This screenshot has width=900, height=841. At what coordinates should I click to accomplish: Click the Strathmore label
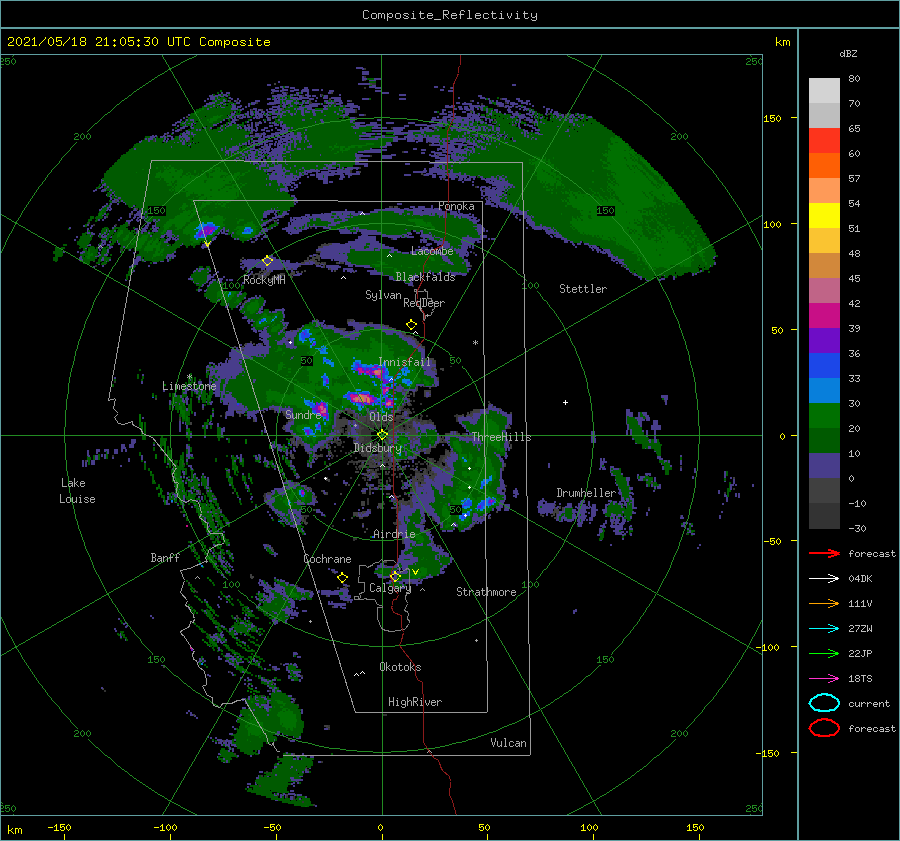(x=486, y=592)
